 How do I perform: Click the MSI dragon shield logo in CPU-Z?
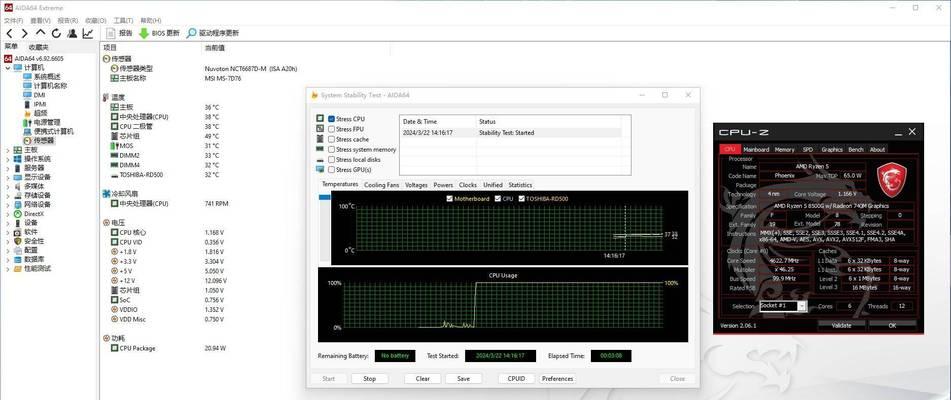click(892, 179)
